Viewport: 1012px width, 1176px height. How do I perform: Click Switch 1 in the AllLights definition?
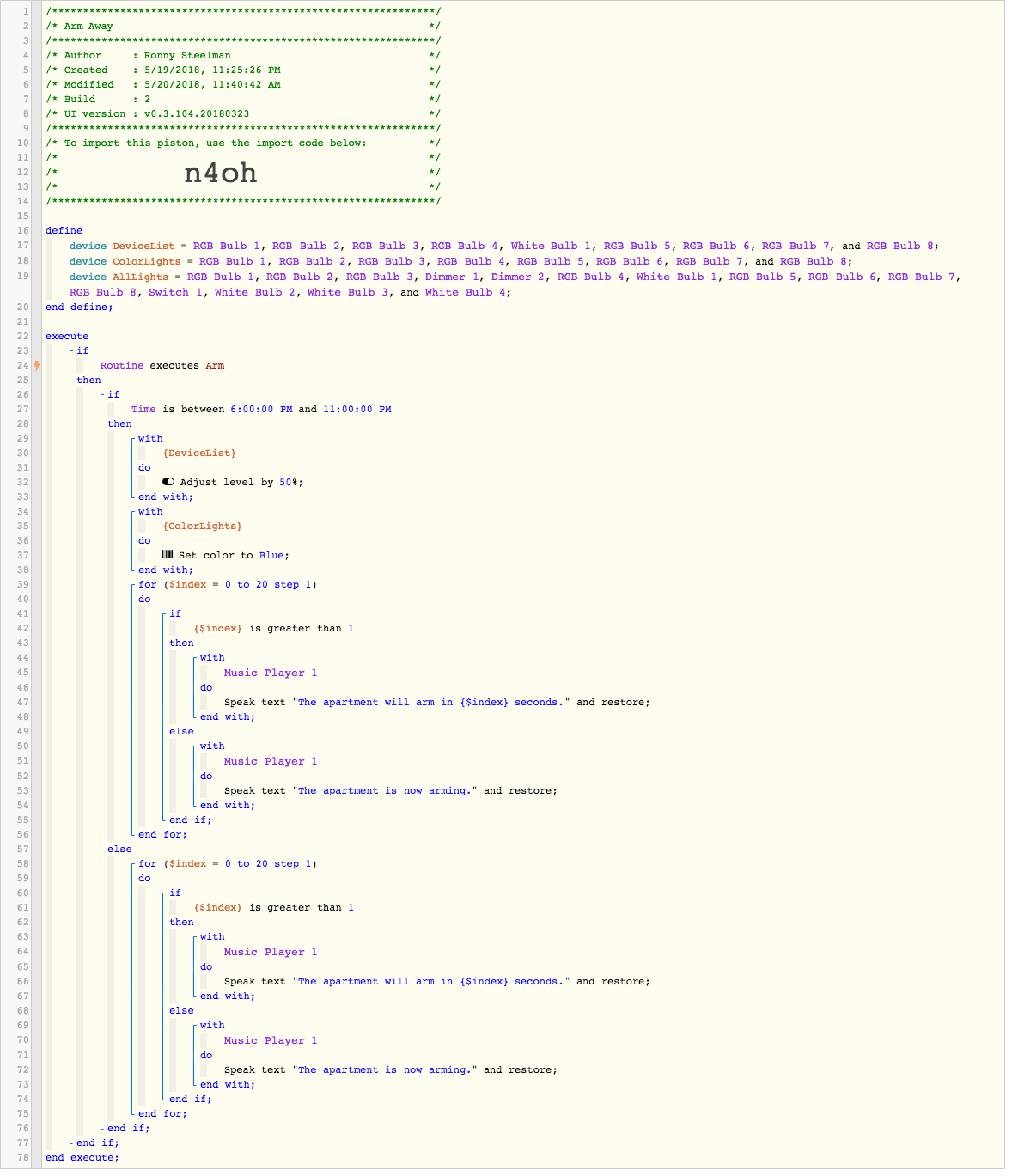tap(176, 293)
